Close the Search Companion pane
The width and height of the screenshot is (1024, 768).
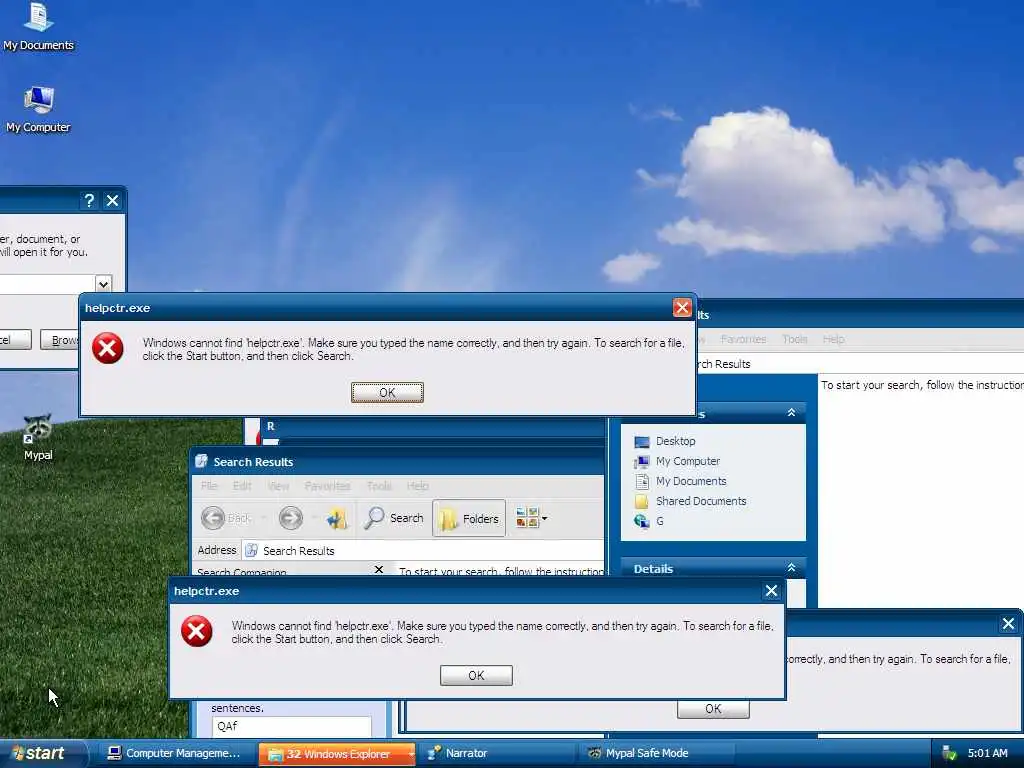tap(379, 569)
